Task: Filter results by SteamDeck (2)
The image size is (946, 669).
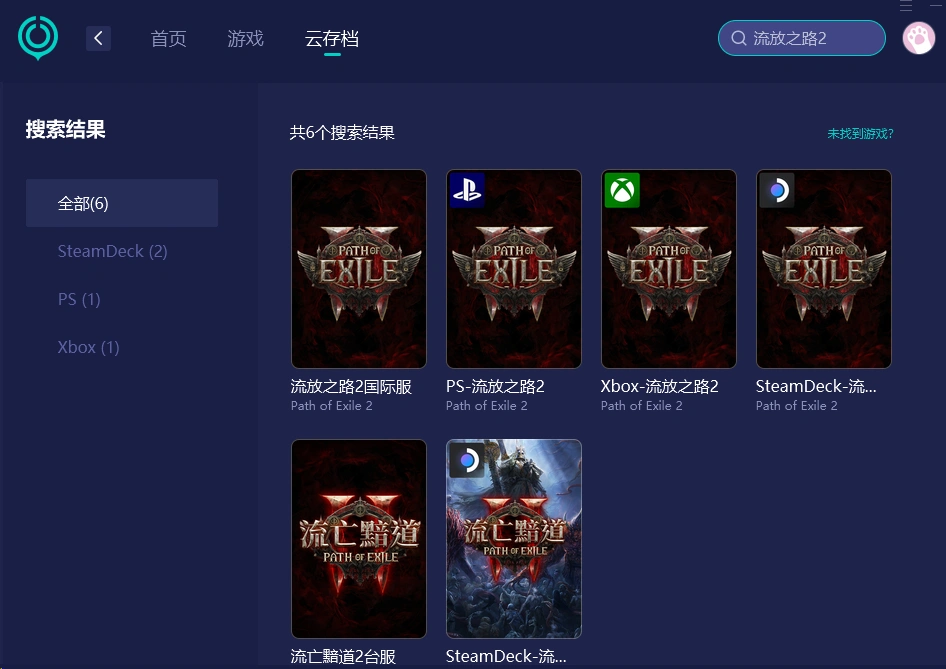Action: pos(112,251)
